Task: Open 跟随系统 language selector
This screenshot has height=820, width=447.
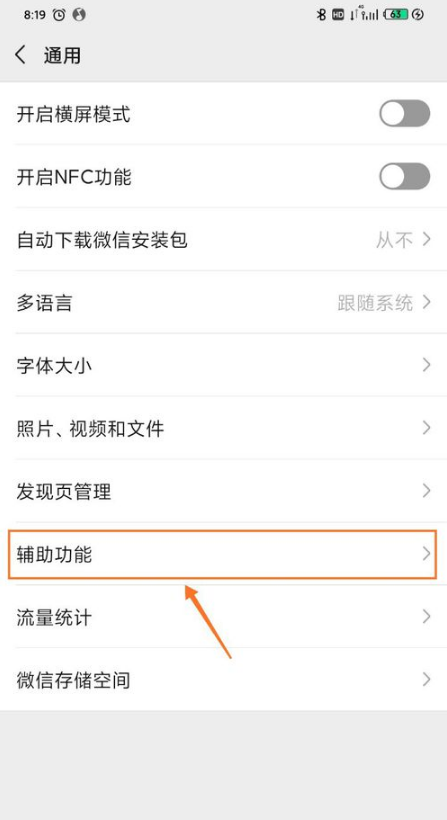Action: pyautogui.click(x=384, y=303)
